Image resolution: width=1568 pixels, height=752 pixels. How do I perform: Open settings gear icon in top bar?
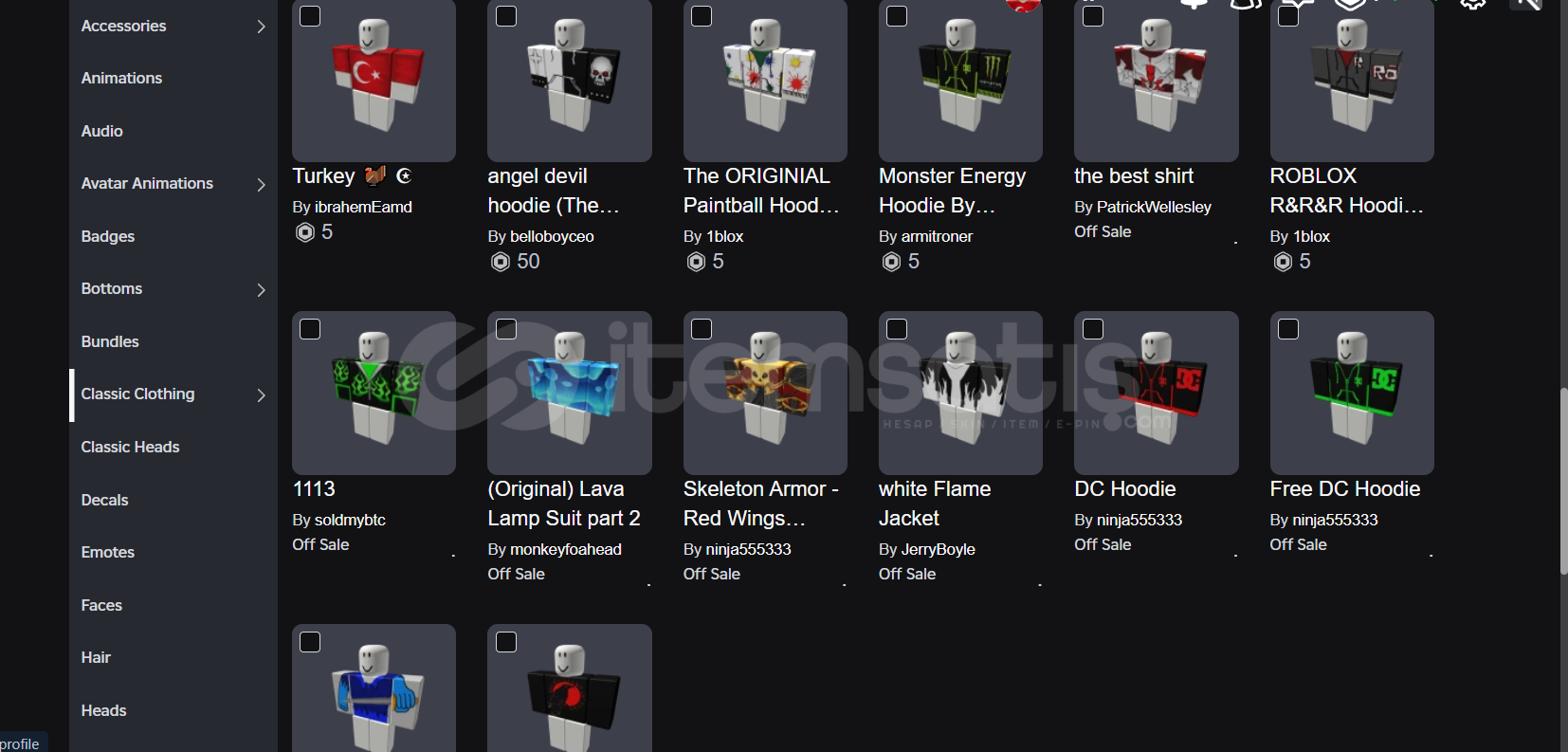(x=1472, y=4)
